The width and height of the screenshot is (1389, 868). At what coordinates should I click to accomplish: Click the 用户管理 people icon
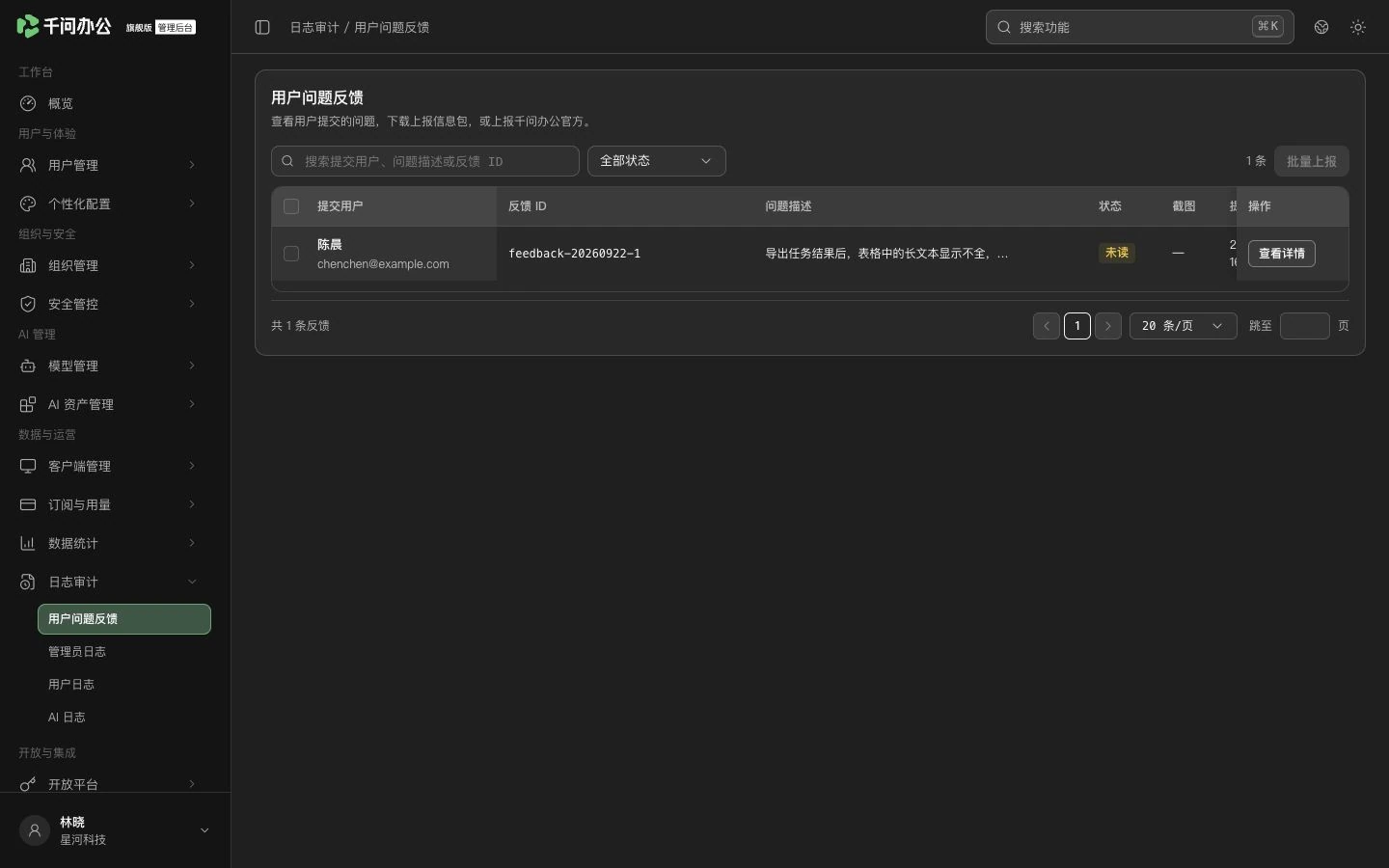28,165
